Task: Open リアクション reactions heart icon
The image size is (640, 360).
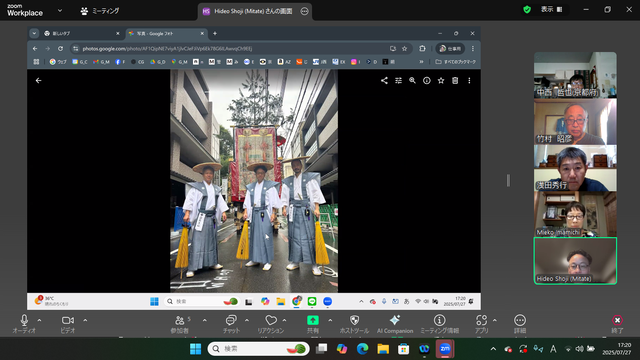Action: (x=271, y=320)
